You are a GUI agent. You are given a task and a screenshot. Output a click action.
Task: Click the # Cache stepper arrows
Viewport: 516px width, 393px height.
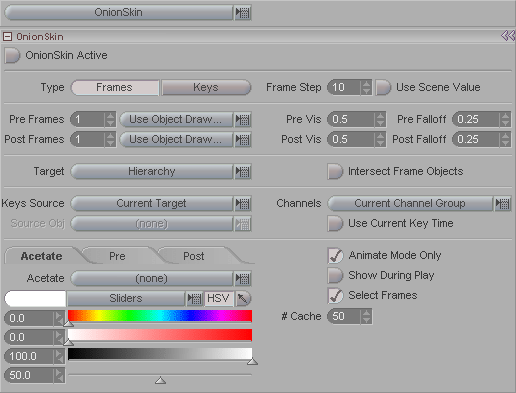[366, 316]
